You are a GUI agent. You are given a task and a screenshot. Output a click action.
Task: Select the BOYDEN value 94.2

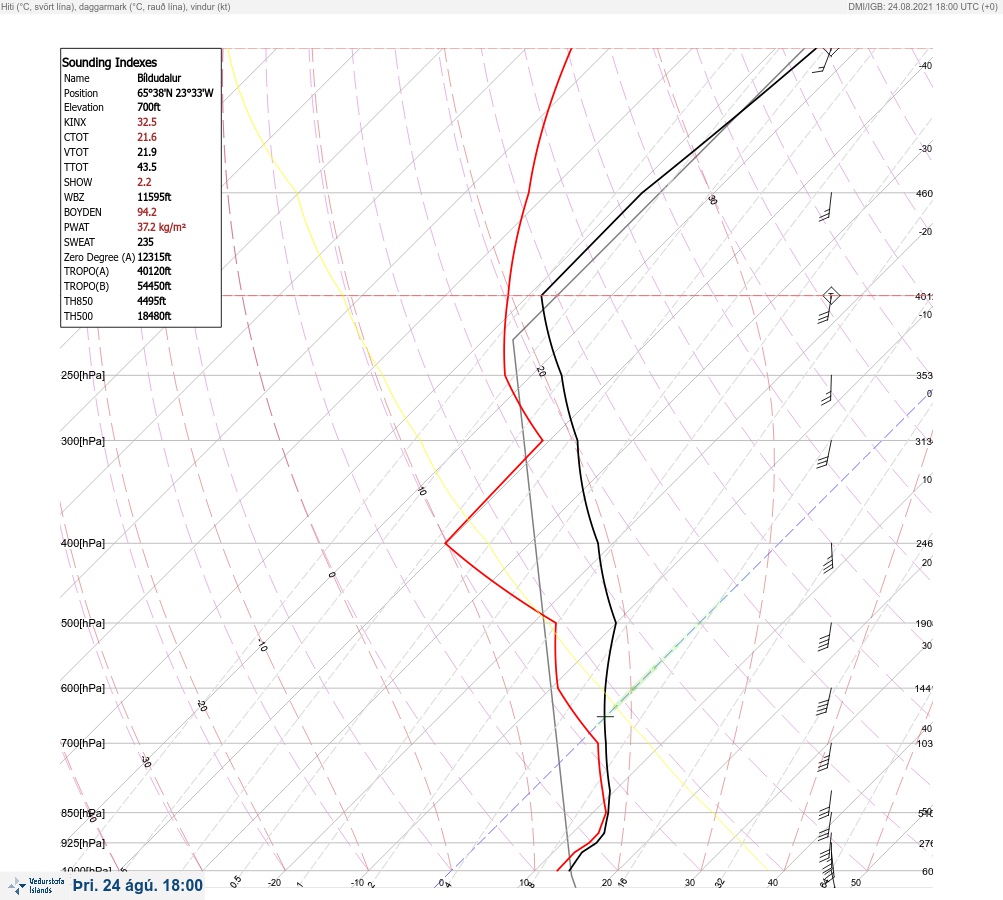146,212
